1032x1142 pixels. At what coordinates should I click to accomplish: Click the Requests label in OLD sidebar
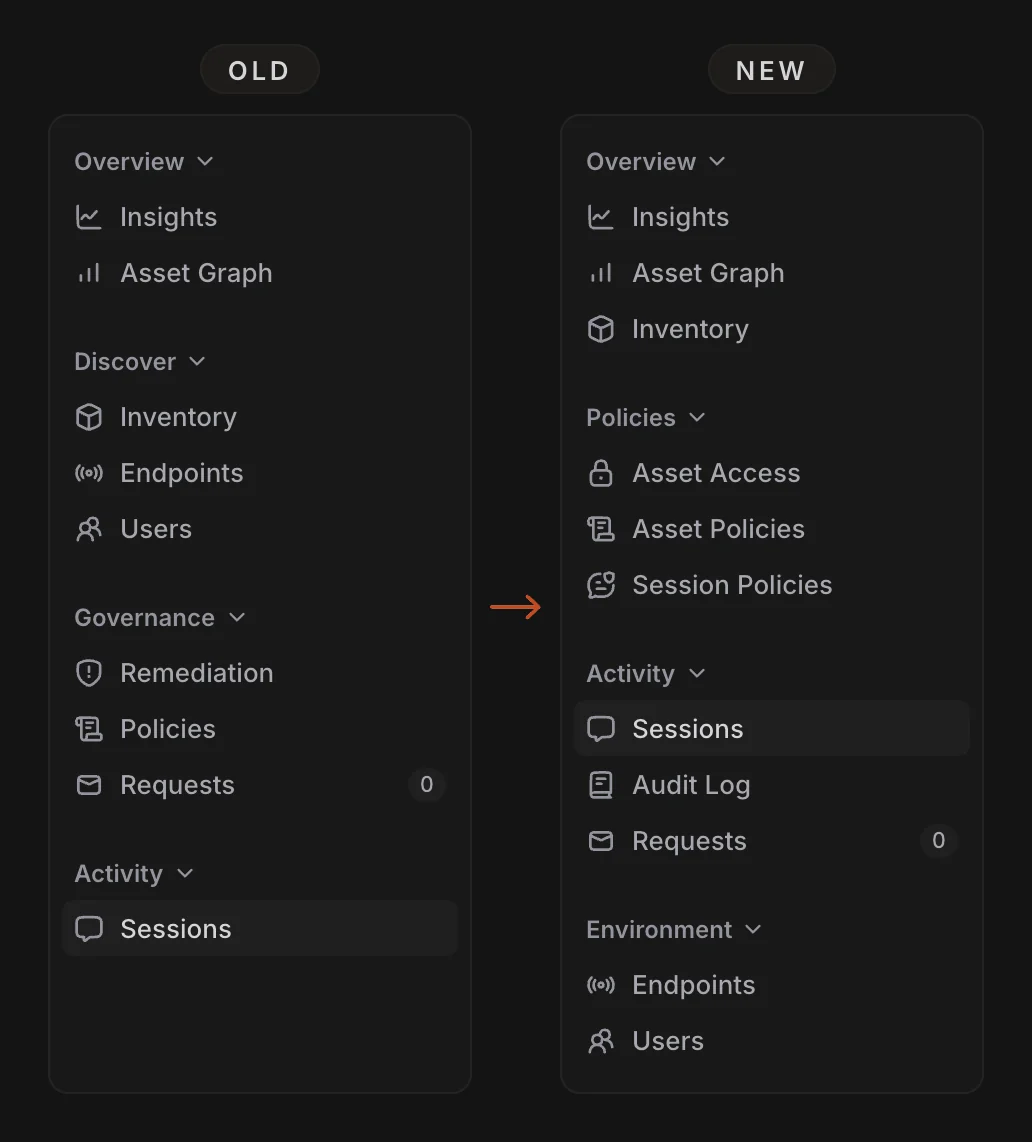pyautogui.click(x=177, y=785)
